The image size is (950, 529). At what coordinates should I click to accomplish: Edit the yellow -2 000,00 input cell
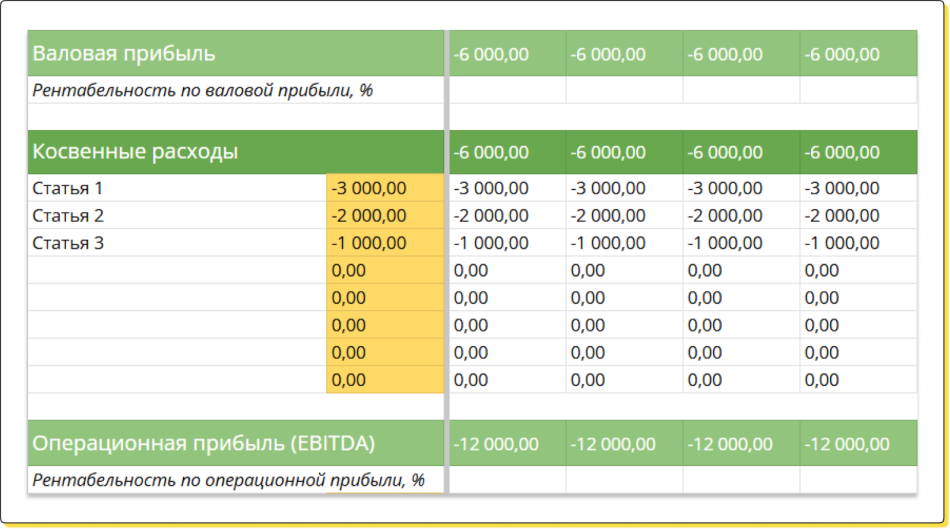(x=385, y=215)
